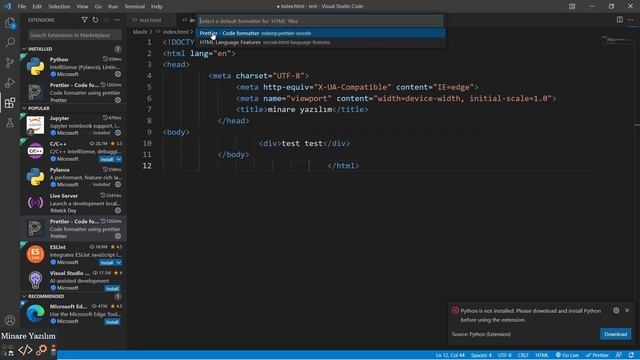Screen dimensions: 640x360
Task: Open the Terminal menu
Action: pos(135,7)
